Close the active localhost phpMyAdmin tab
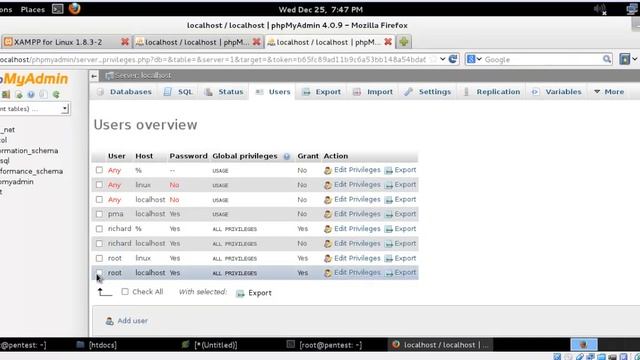 (x=388, y=42)
